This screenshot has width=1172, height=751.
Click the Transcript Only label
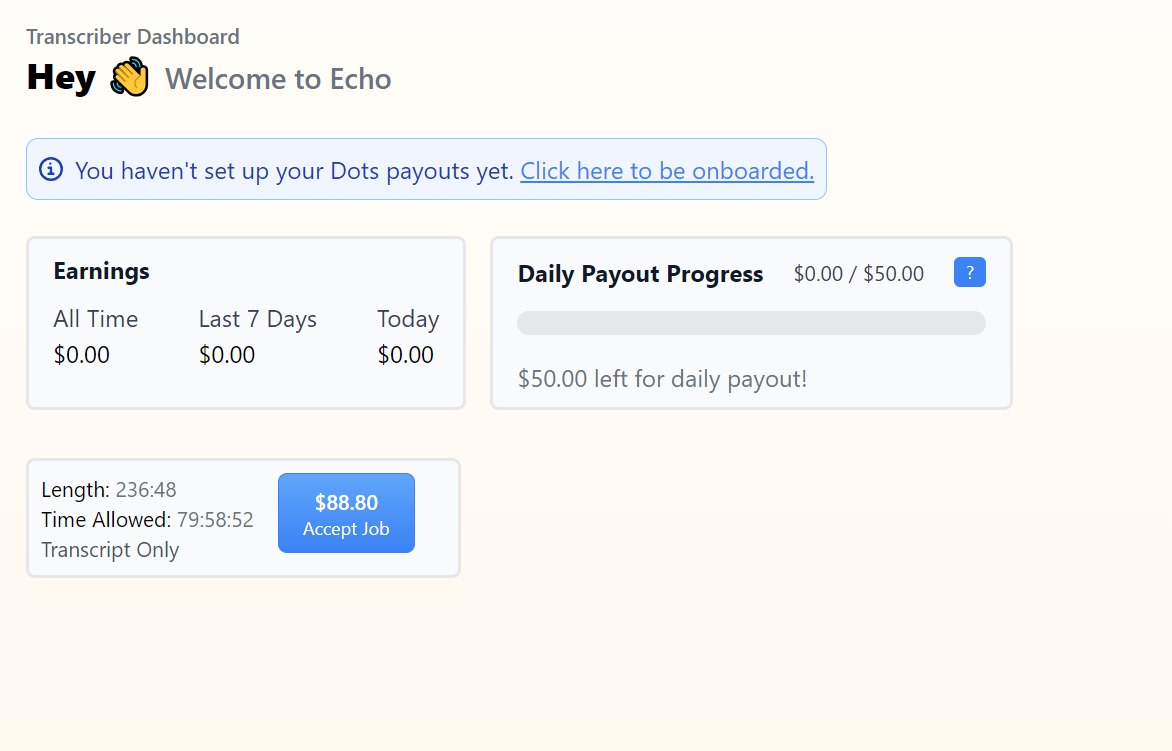110,550
